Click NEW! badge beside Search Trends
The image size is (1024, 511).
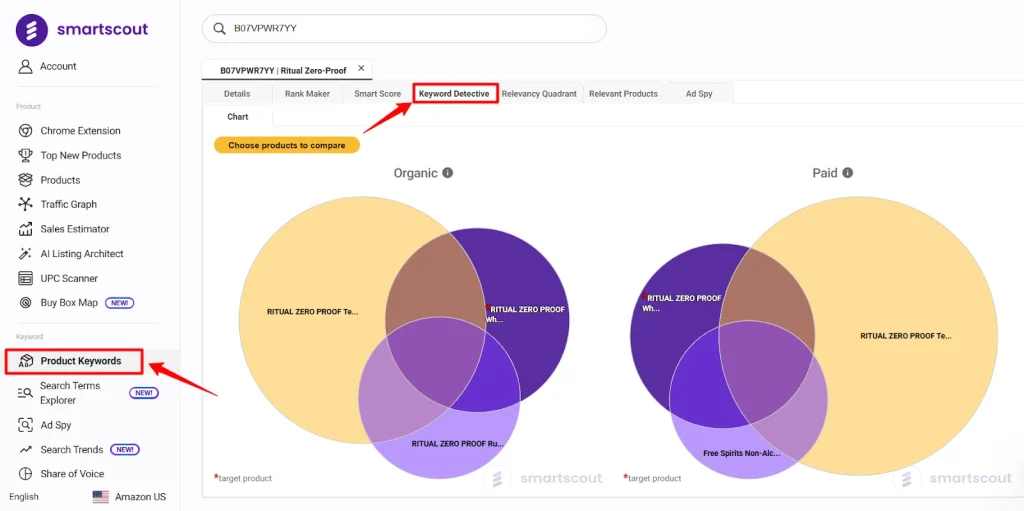click(125, 450)
